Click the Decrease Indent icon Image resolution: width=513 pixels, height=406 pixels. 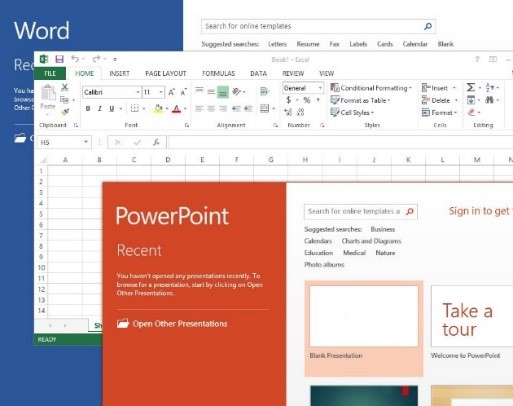[236, 109]
